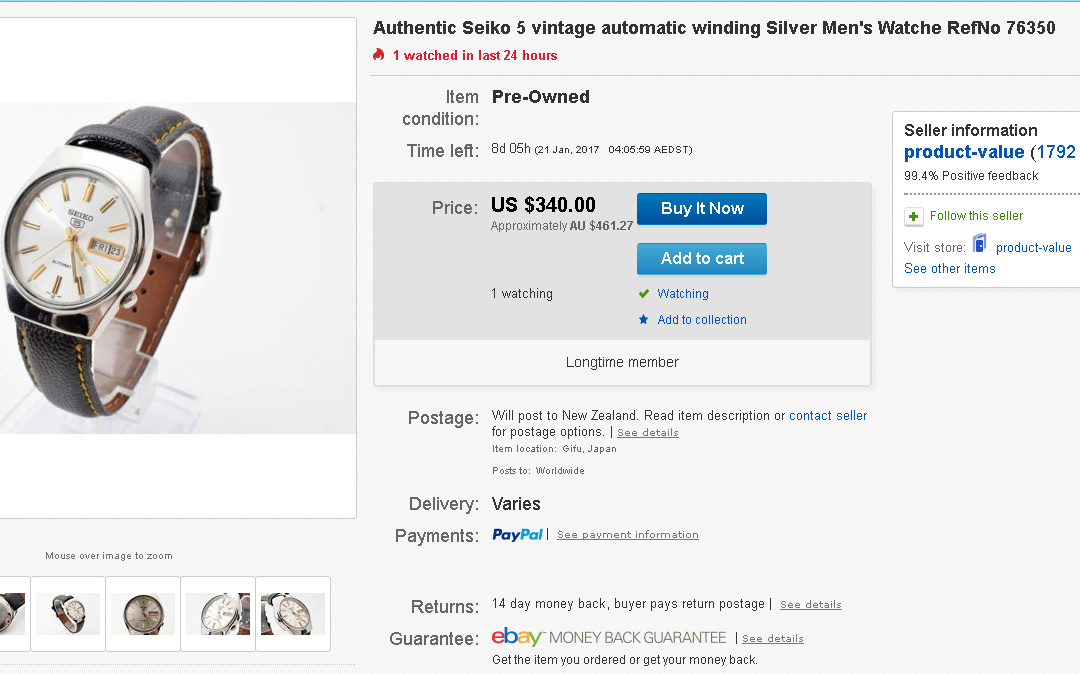
Task: Select the last thumbnail in the row
Action: click(293, 613)
